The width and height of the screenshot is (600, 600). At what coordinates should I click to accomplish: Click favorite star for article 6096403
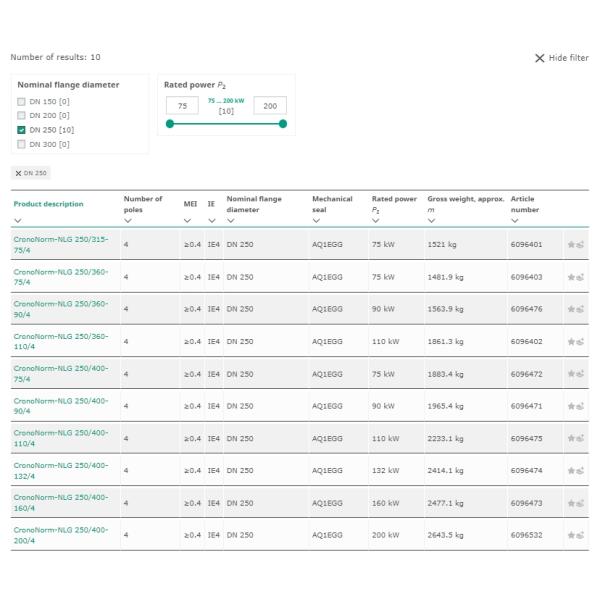click(572, 277)
